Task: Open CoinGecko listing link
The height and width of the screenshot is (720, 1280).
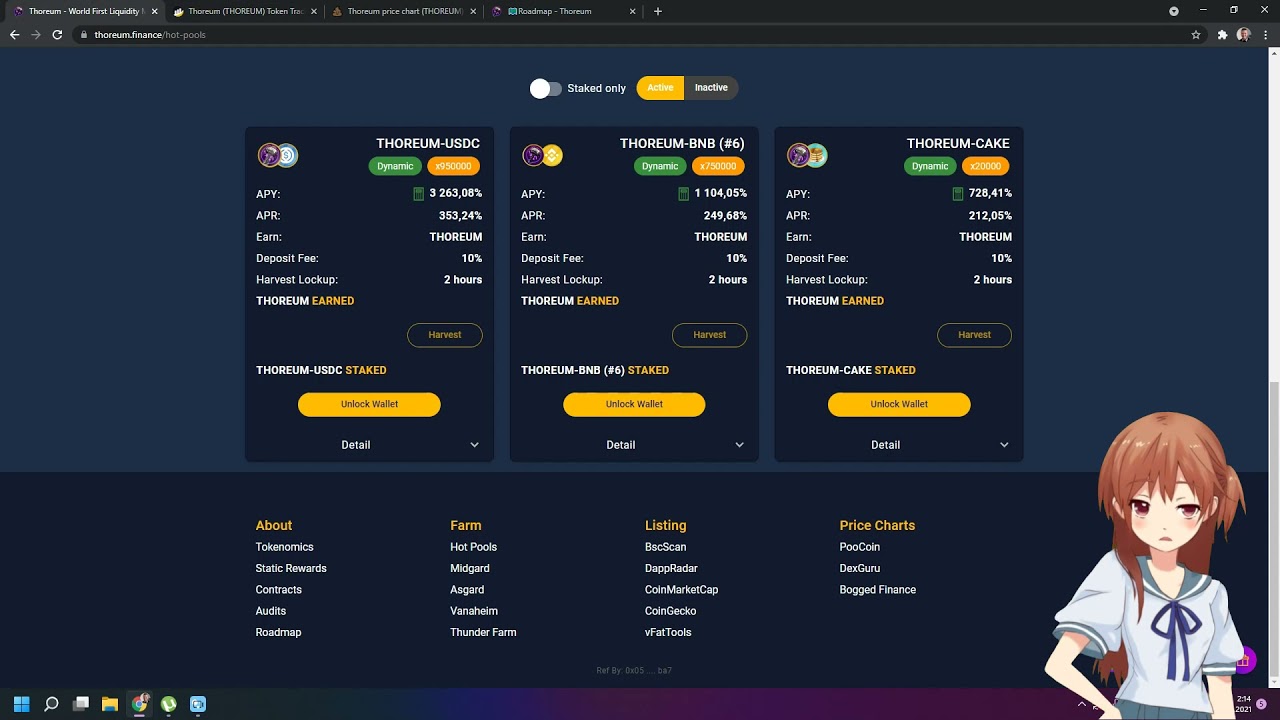Action: pos(670,611)
